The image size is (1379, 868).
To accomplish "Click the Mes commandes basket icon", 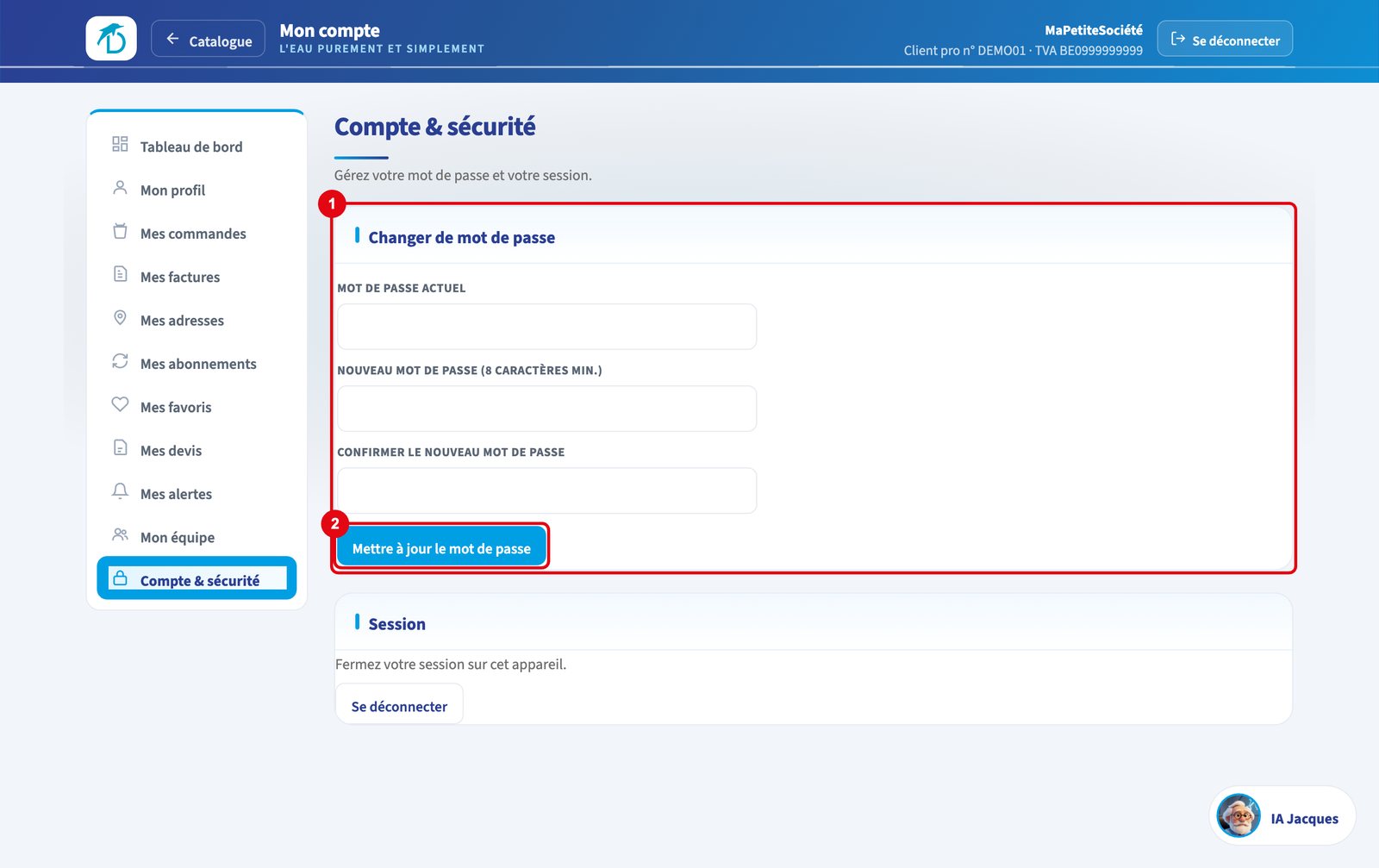I will (120, 231).
